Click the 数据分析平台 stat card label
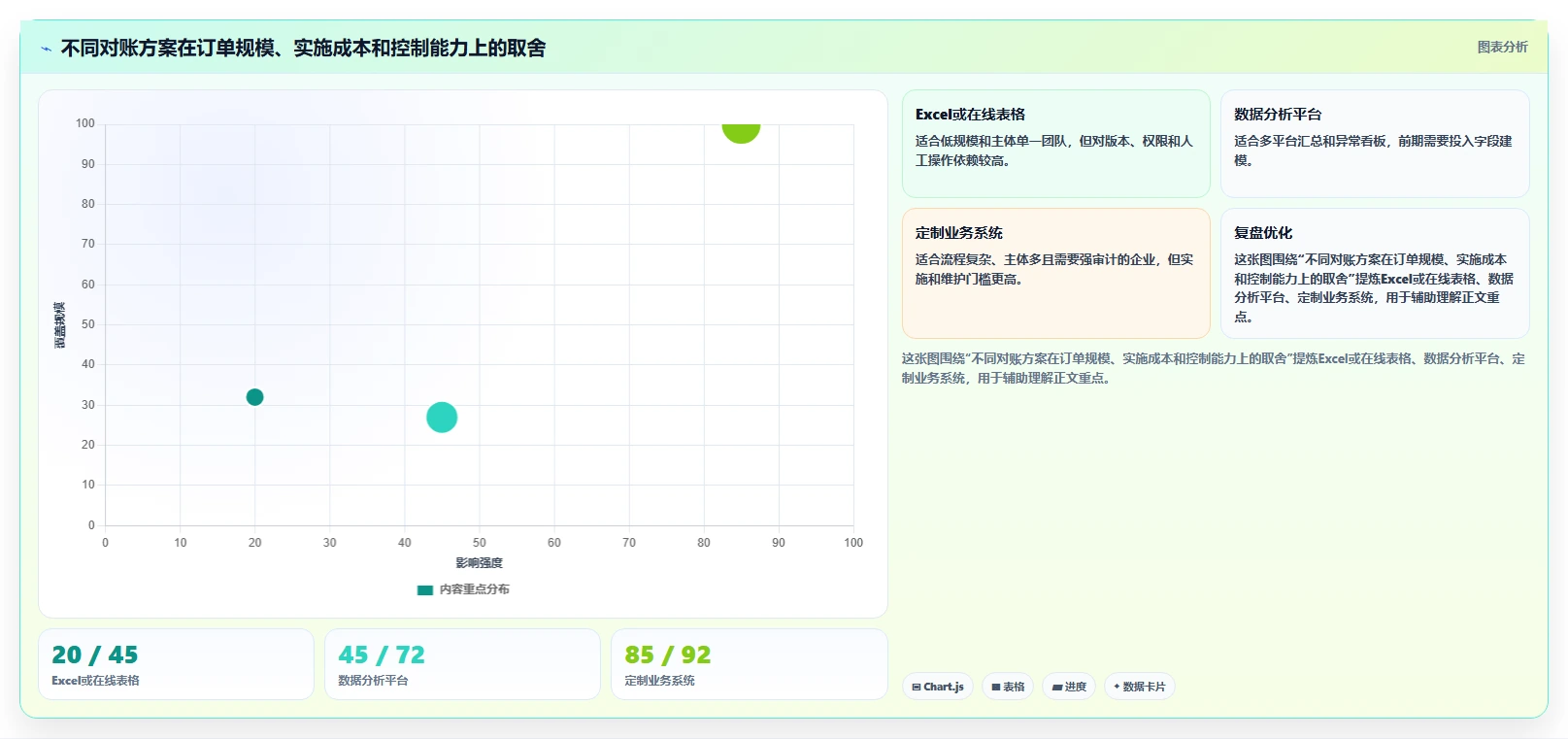1568x739 pixels. 373,681
